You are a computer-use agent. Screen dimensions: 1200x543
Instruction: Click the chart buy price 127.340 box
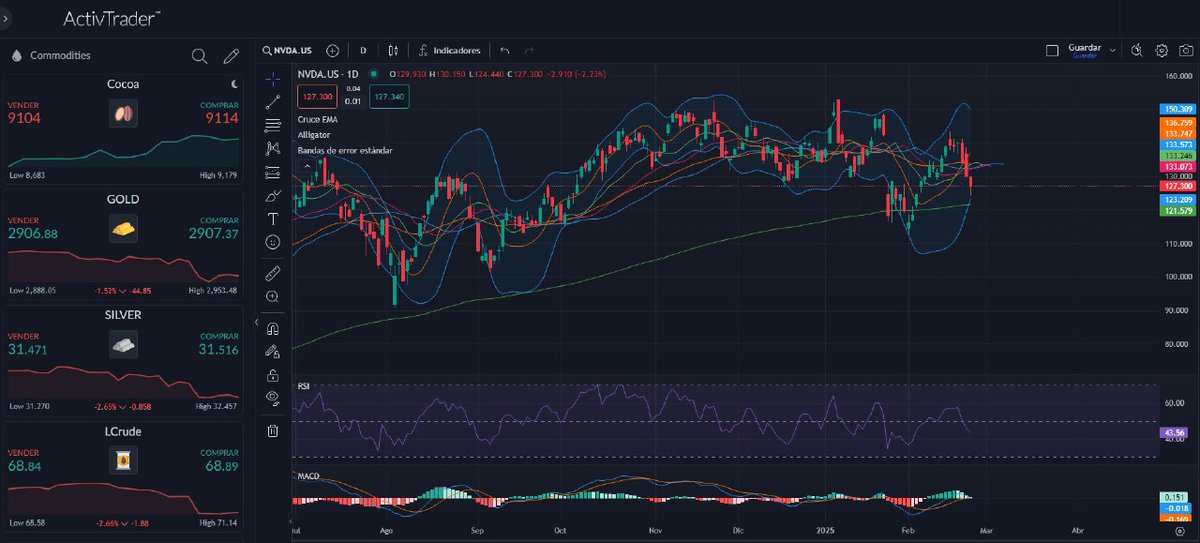[388, 97]
